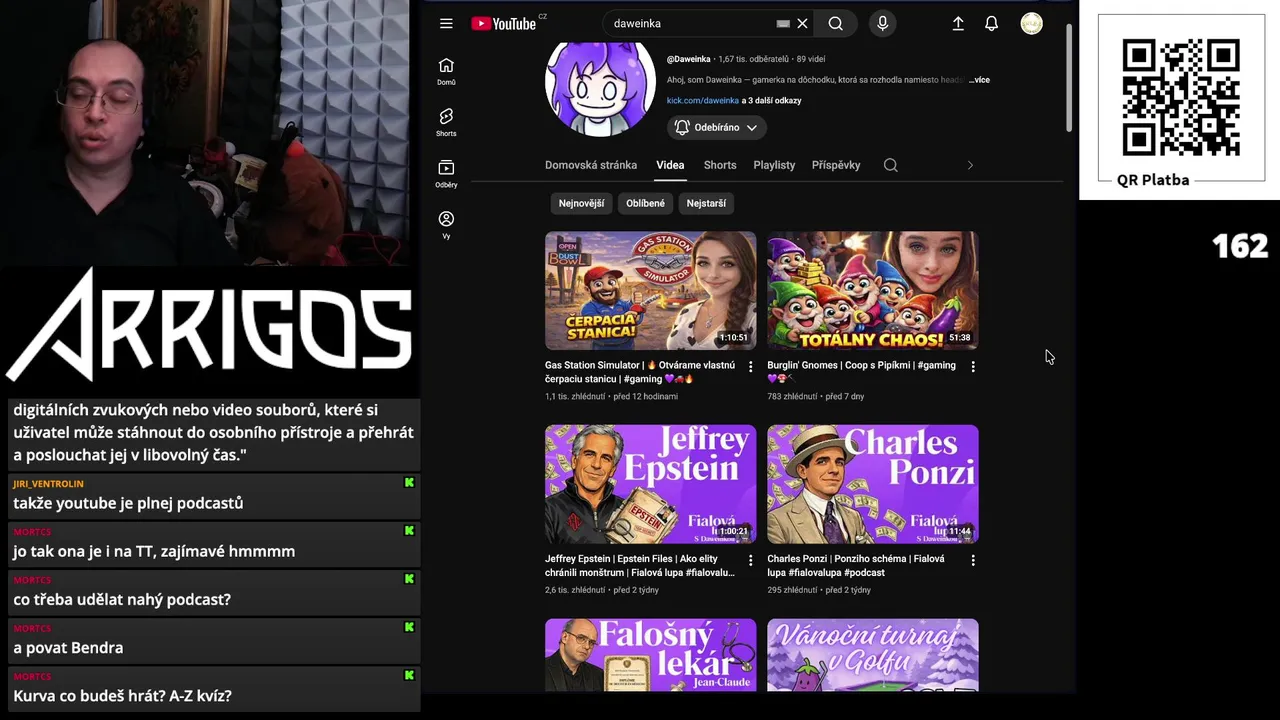This screenshot has height=720, width=1280.
Task: Select the Nejnovější filter chip
Action: point(581,203)
